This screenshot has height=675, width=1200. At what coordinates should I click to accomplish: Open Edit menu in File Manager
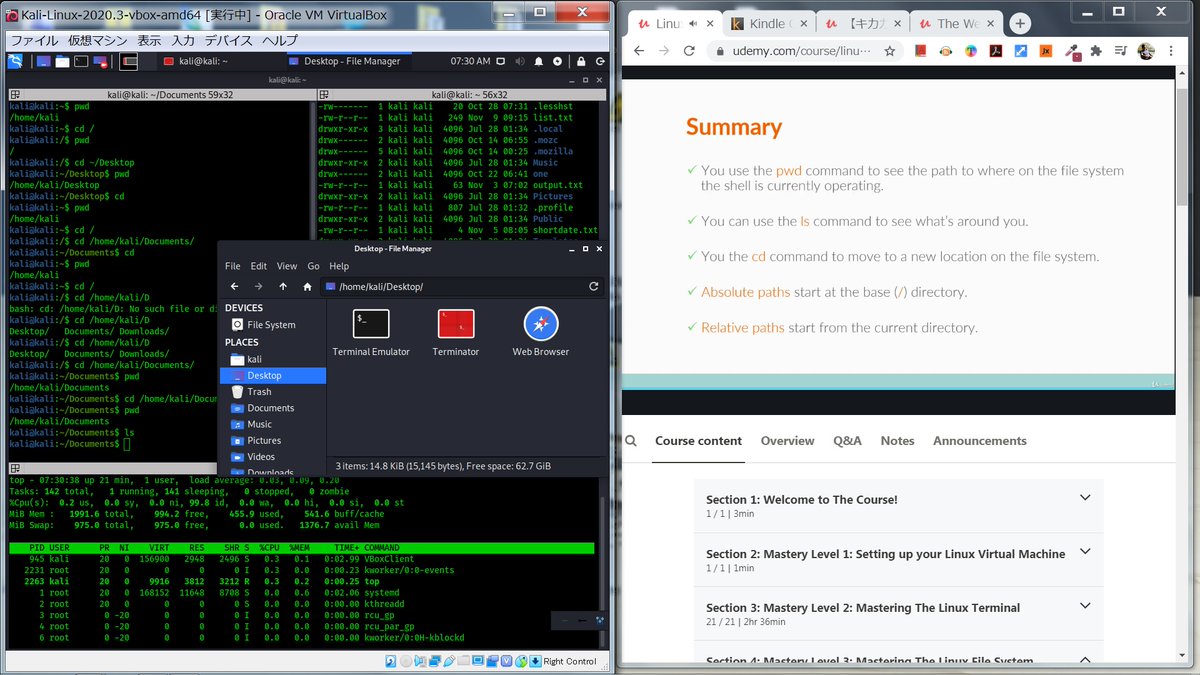click(259, 266)
